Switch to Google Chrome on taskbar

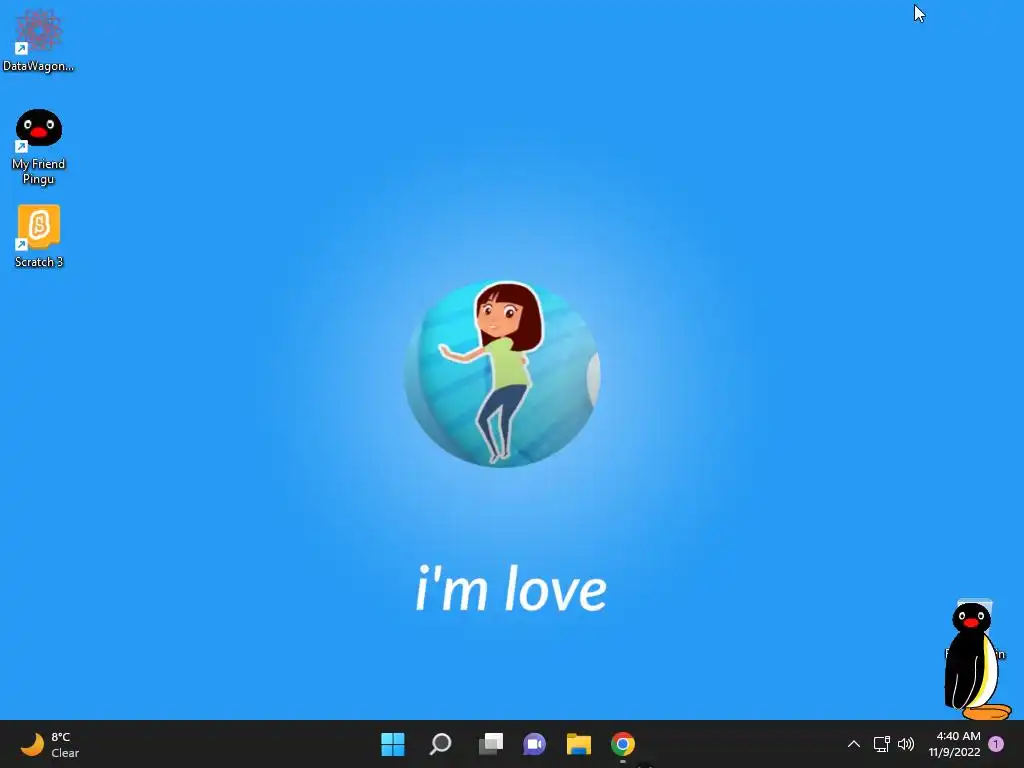[622, 744]
